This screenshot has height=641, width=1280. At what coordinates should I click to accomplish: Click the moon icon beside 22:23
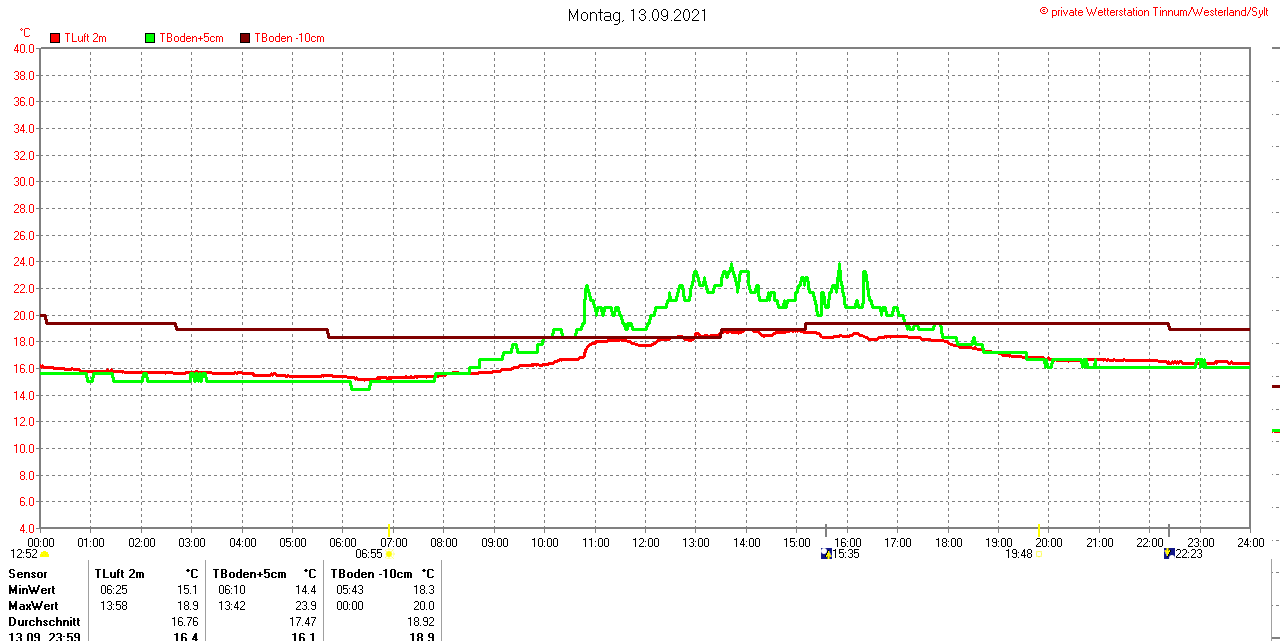1169,554
